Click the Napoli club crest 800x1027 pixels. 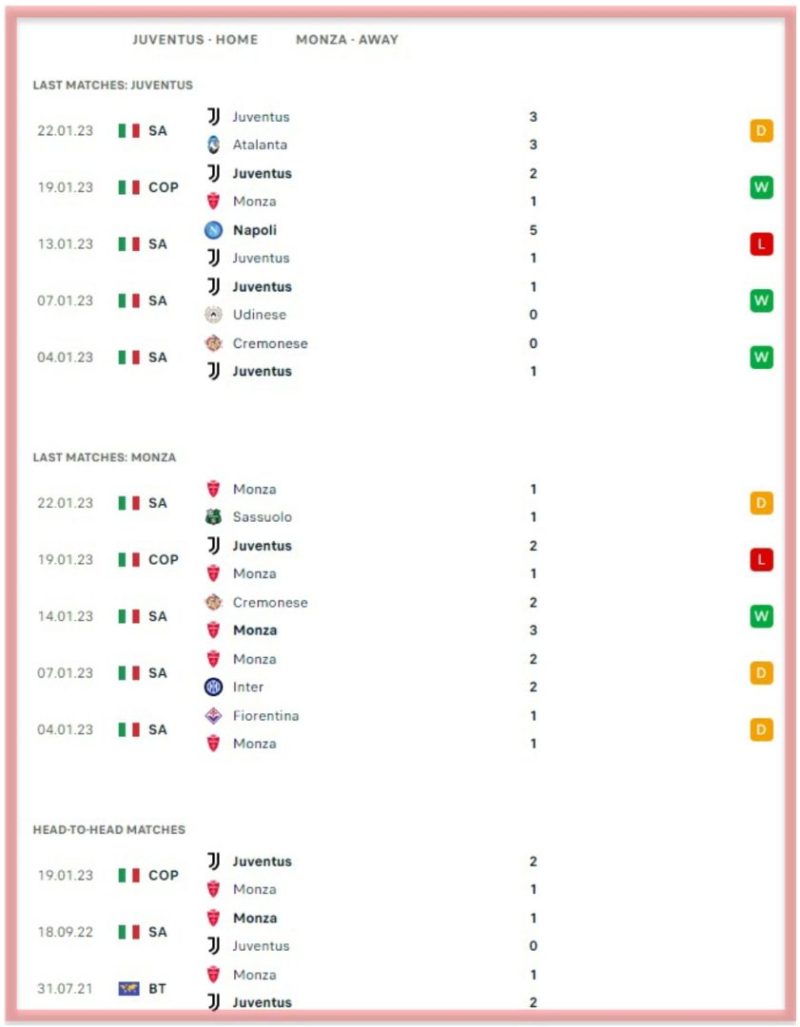click(214, 230)
